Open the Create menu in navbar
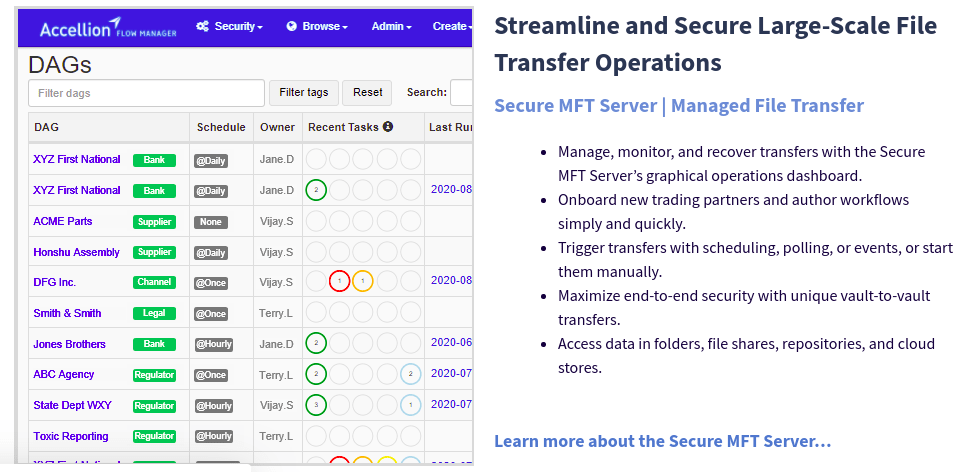The width and height of the screenshot is (980, 472). 450,26
